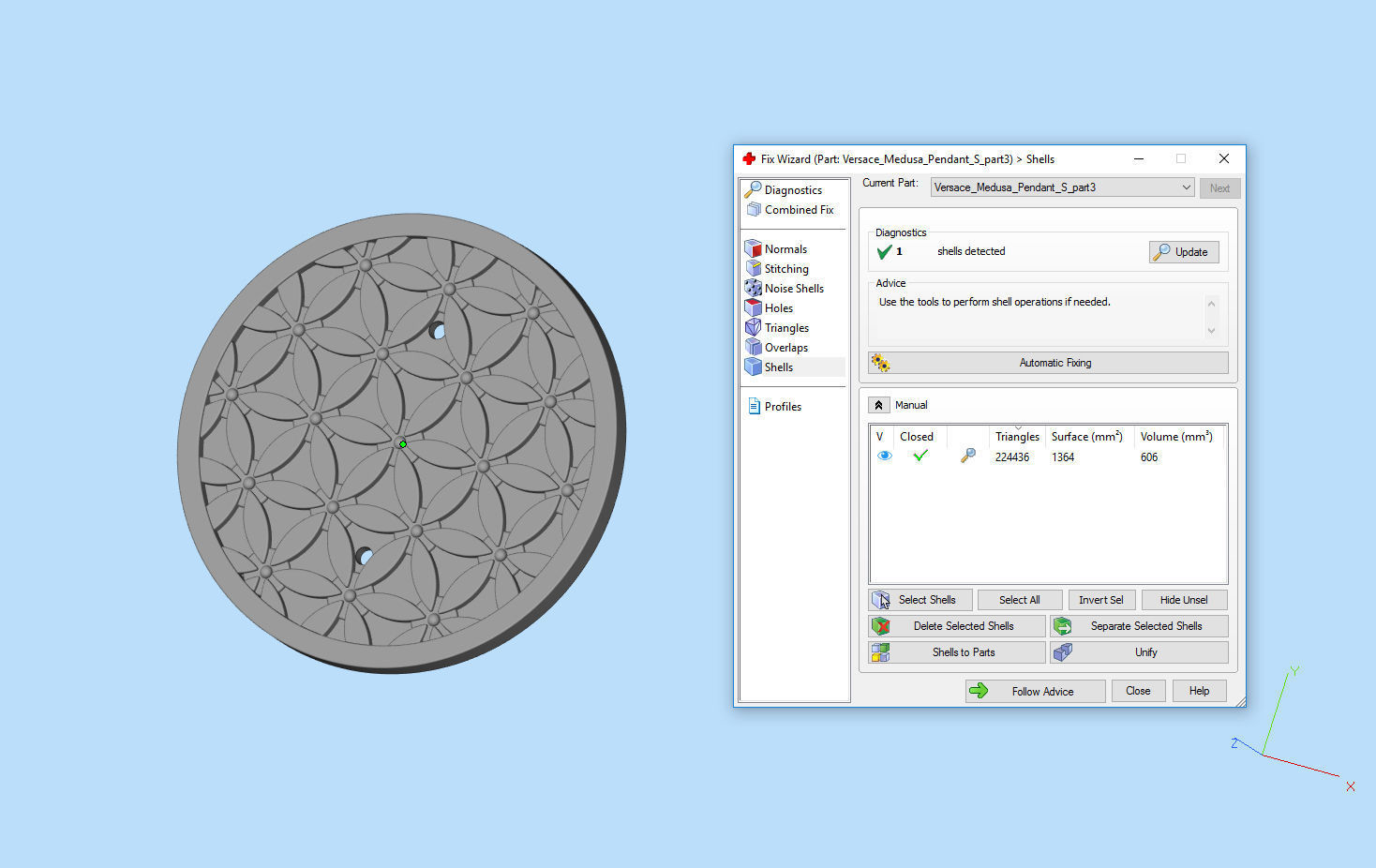The width and height of the screenshot is (1376, 868).
Task: Switch to the Holes page
Action: [779, 308]
